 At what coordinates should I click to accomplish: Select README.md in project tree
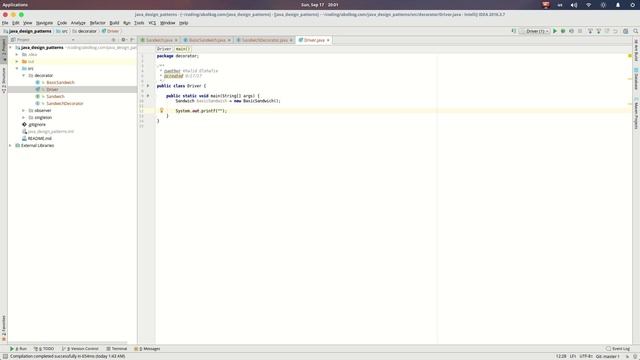coord(40,138)
